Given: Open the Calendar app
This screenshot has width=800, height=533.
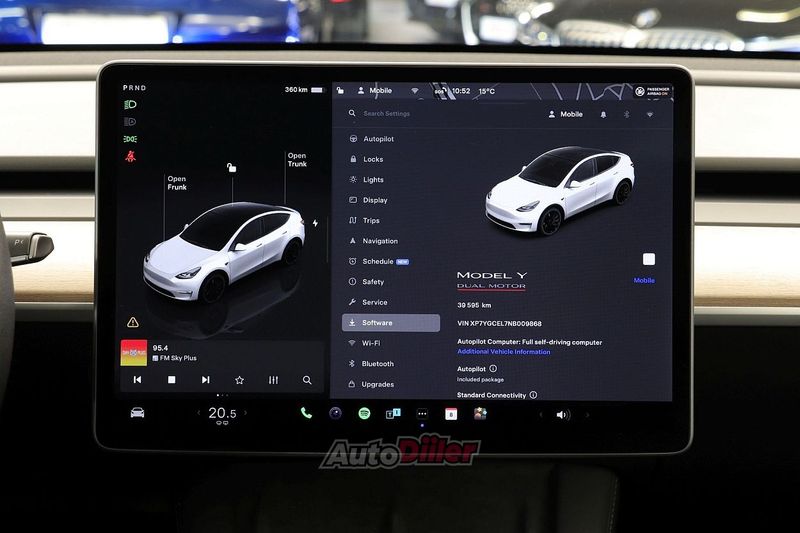Looking at the screenshot, I should (451, 414).
